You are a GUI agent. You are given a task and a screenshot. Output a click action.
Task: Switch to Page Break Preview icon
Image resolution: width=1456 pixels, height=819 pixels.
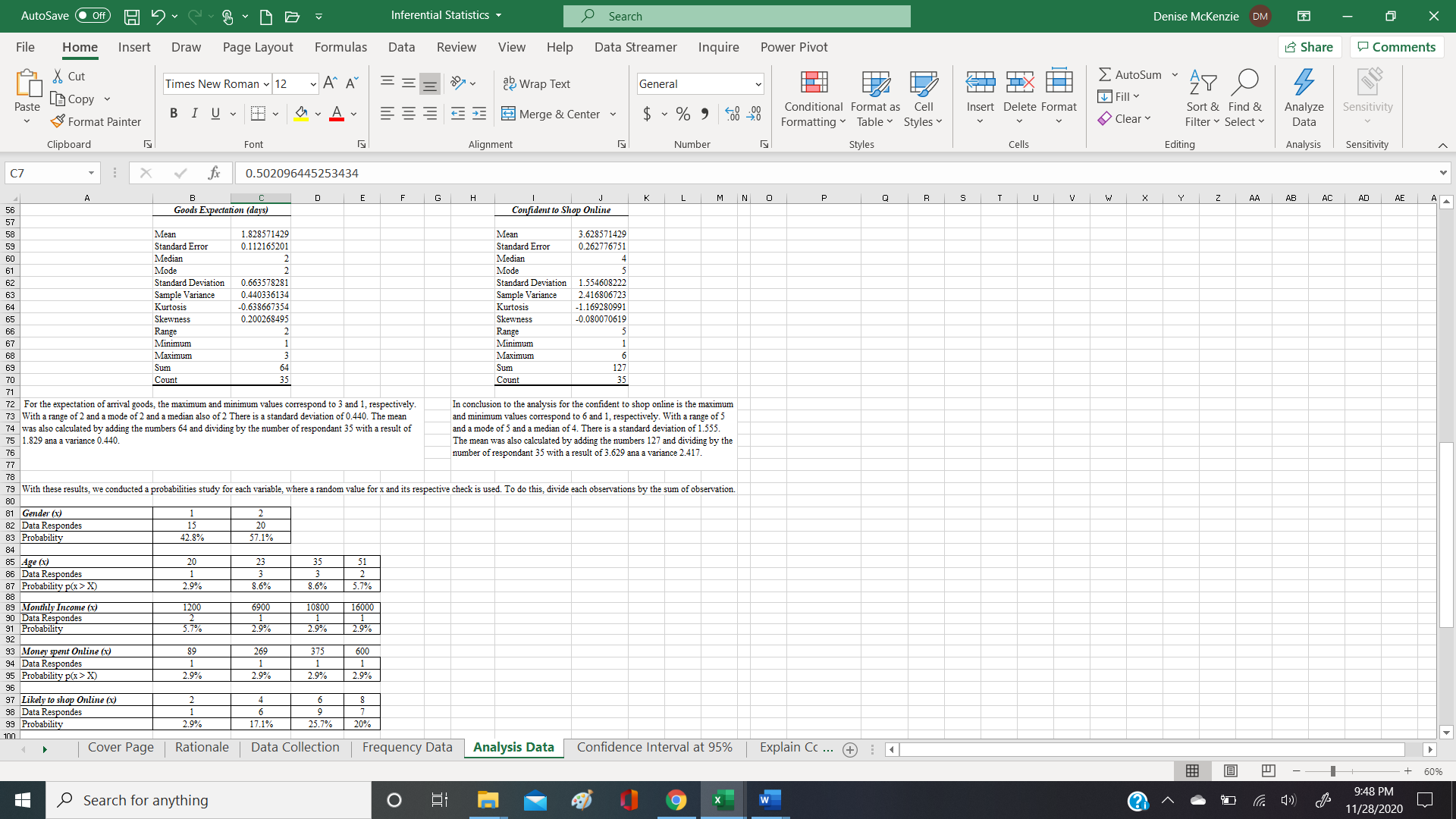[x=1269, y=771]
